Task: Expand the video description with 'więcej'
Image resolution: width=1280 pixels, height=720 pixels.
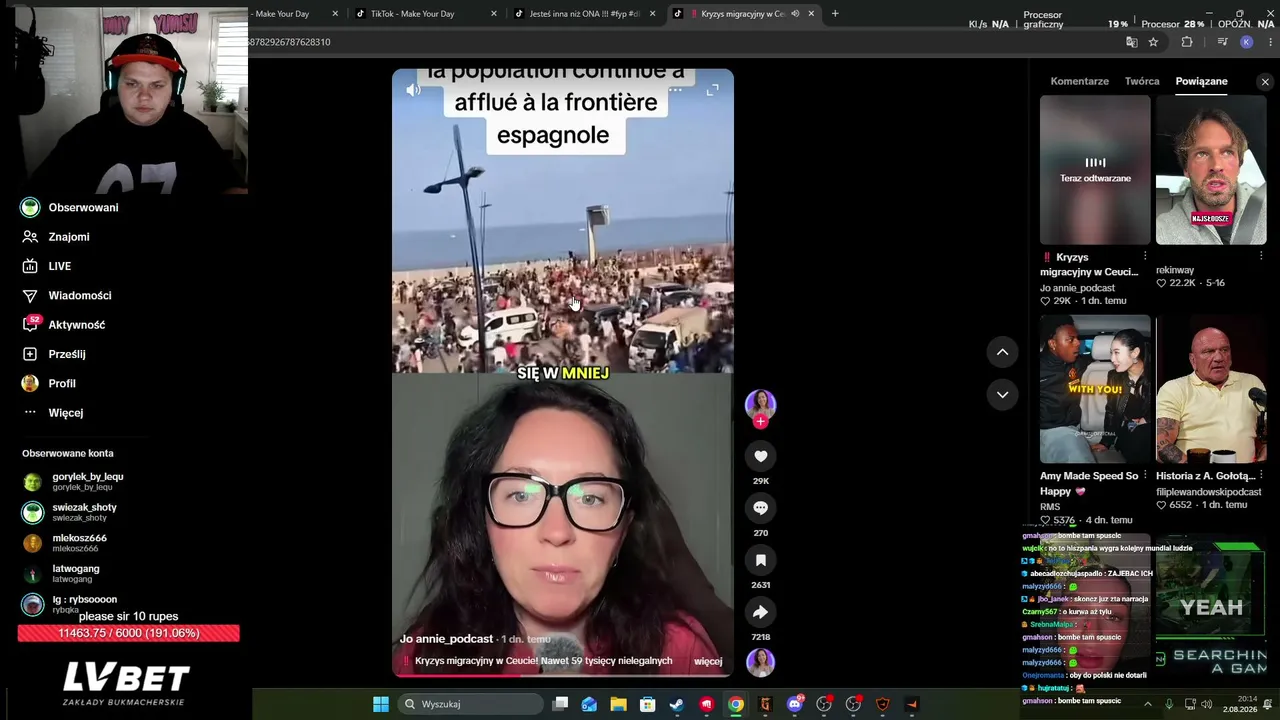Action: click(708, 661)
